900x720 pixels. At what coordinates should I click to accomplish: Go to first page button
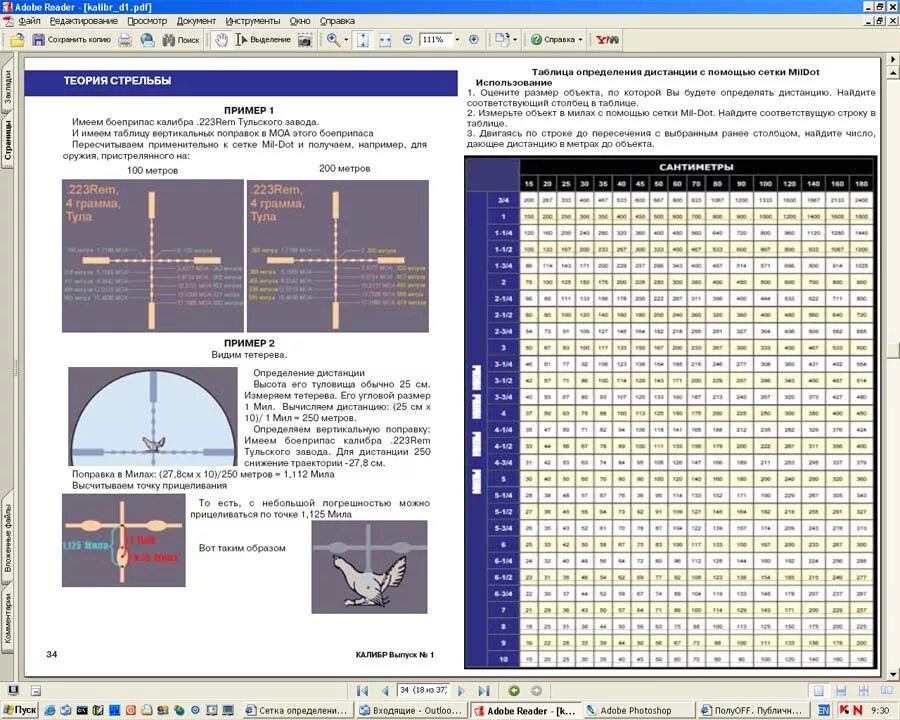coord(362,691)
